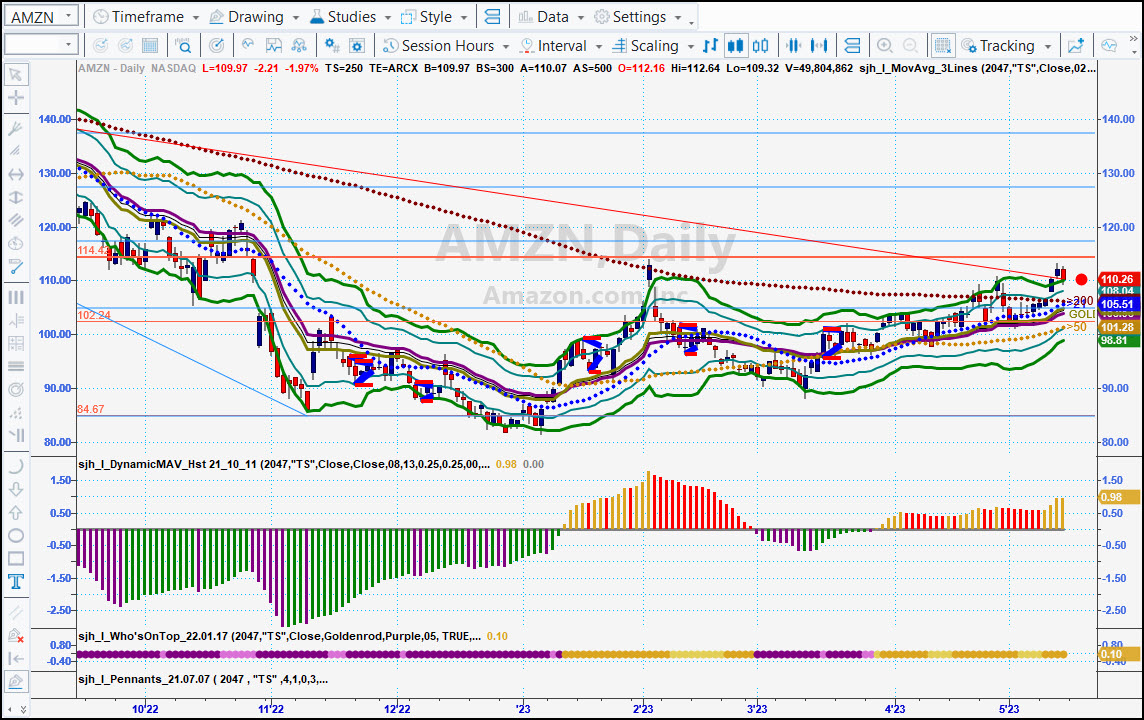This screenshot has height=720, width=1144.
Task: Click the OHLC bar chart style icon
Action: coord(710,46)
